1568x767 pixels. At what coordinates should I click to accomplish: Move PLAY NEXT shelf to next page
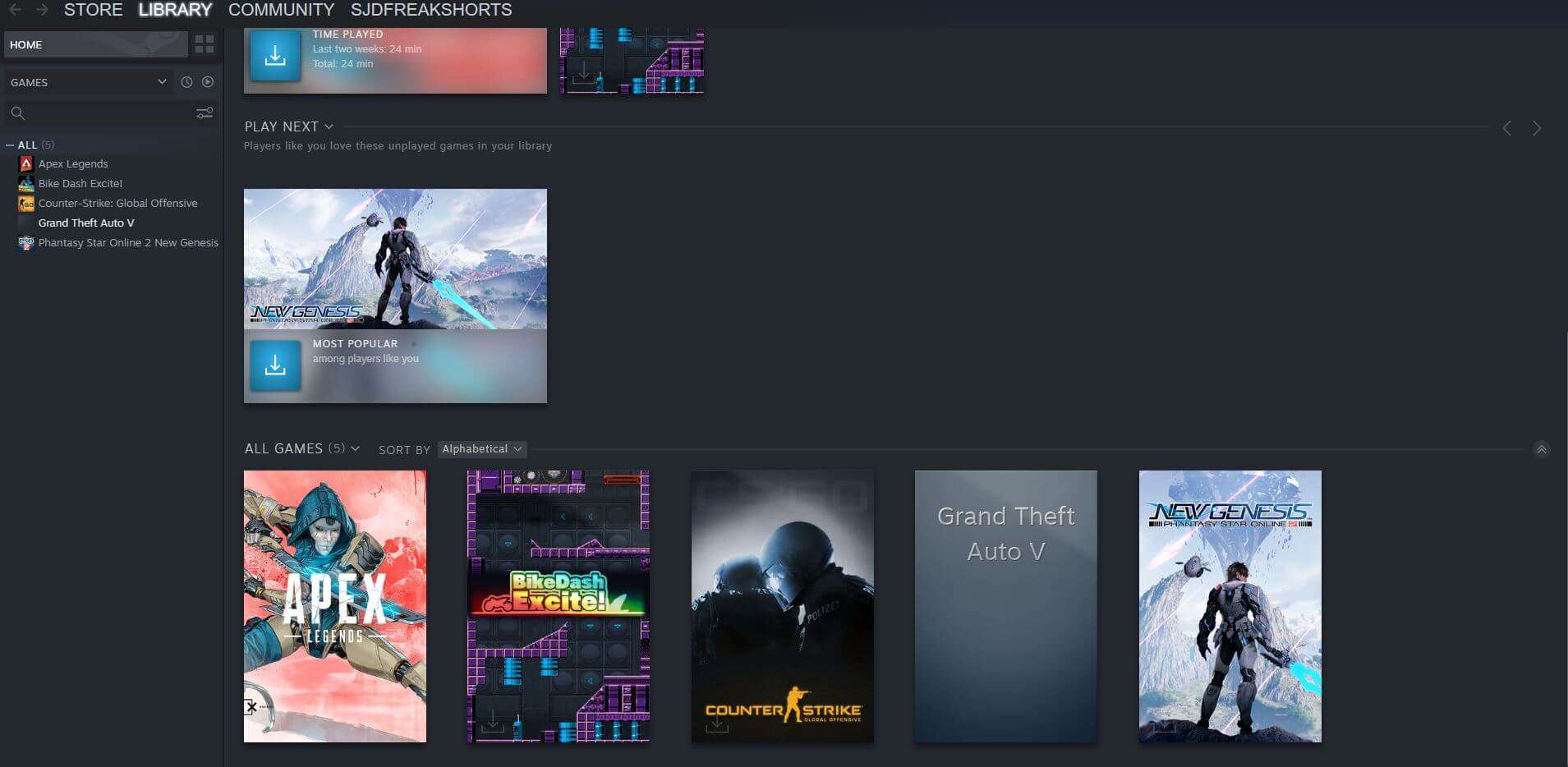1537,128
